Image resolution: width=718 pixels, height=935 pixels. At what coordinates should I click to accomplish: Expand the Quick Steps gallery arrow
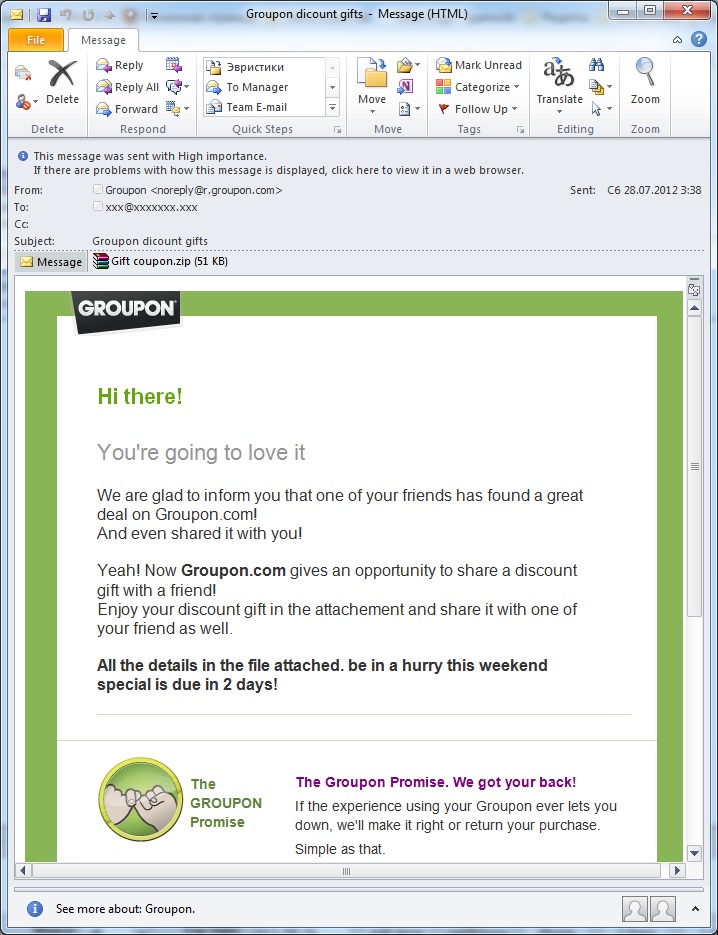click(x=332, y=108)
